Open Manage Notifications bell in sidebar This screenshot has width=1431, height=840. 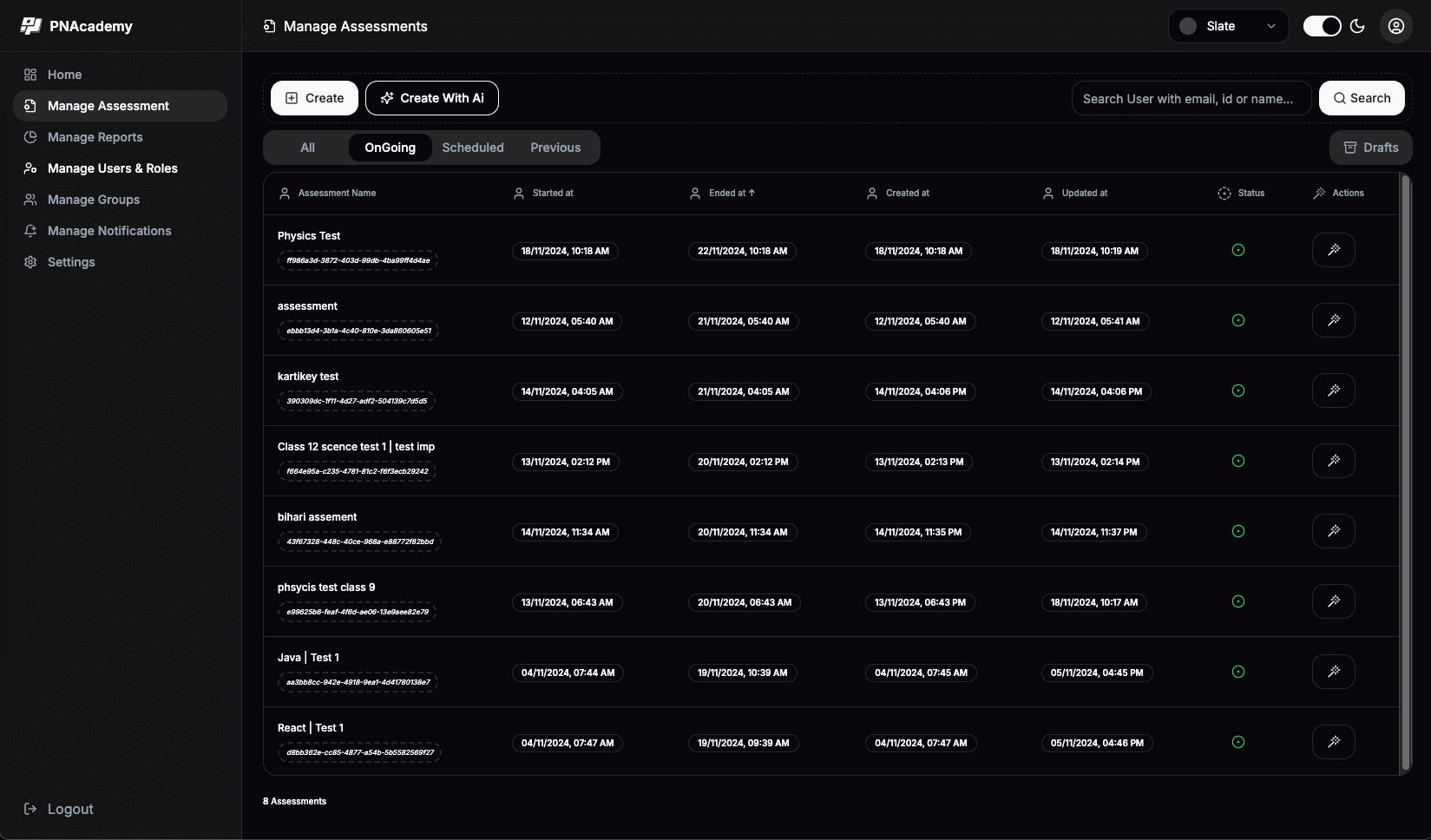pyautogui.click(x=30, y=231)
